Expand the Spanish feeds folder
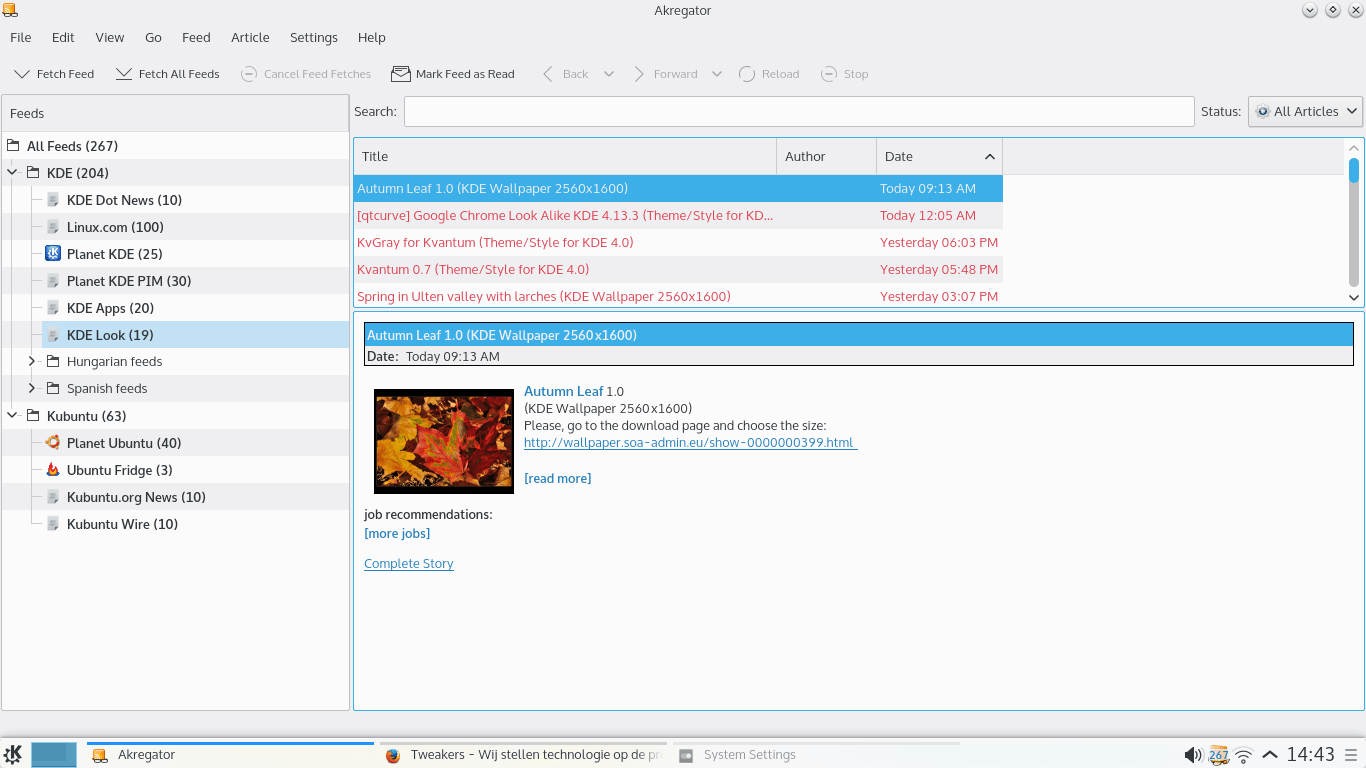This screenshot has width=1366, height=768. 32,389
